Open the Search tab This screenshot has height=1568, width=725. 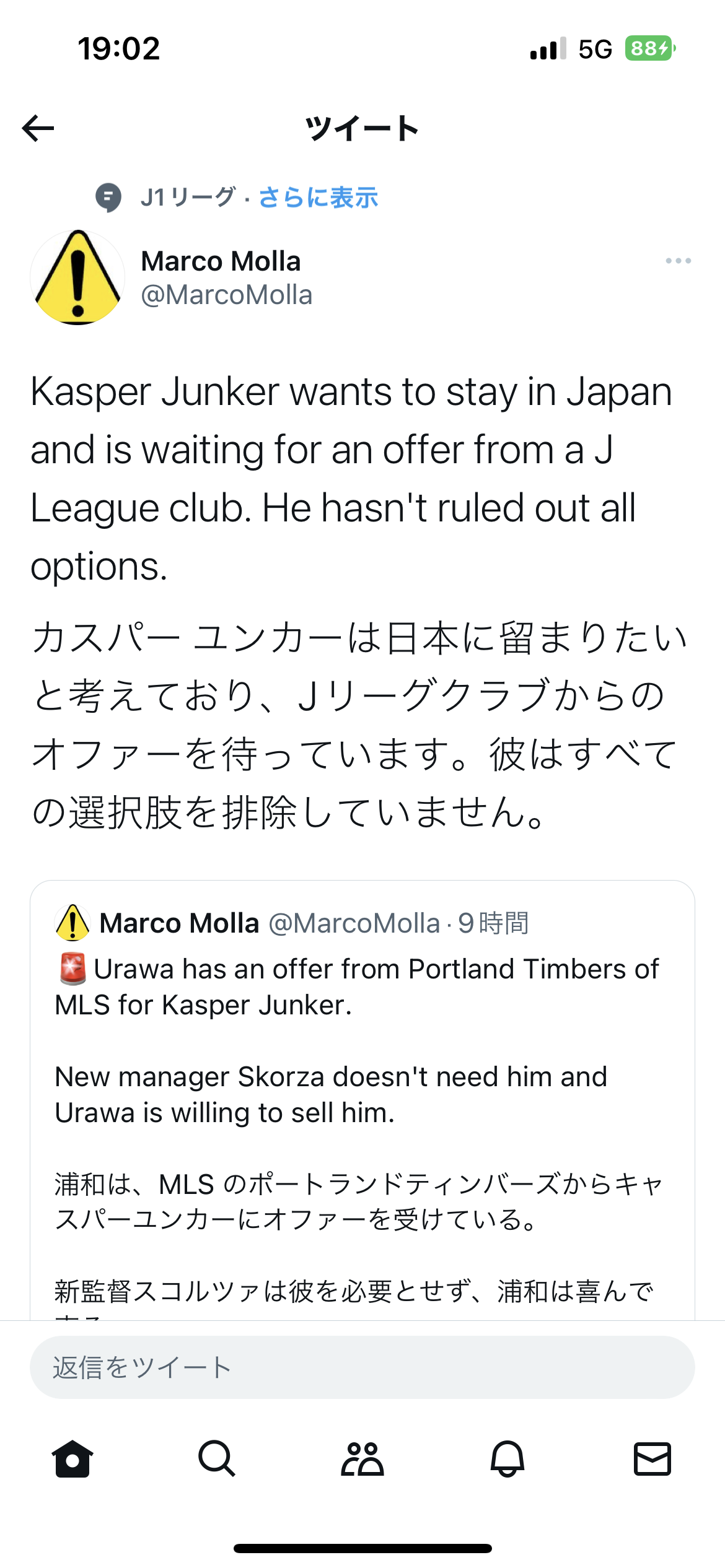coord(217,1458)
